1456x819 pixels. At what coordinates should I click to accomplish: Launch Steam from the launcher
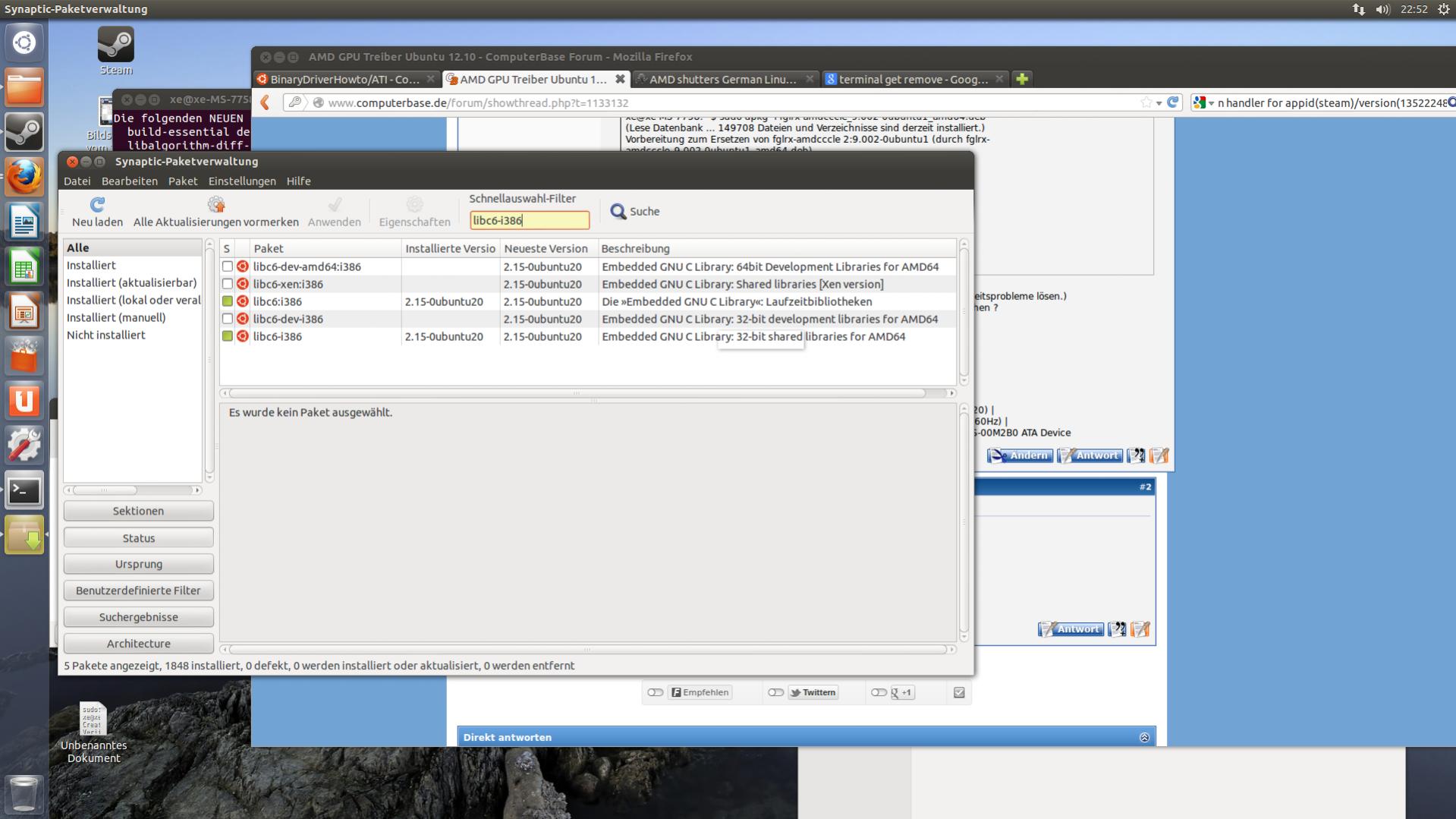point(24,132)
